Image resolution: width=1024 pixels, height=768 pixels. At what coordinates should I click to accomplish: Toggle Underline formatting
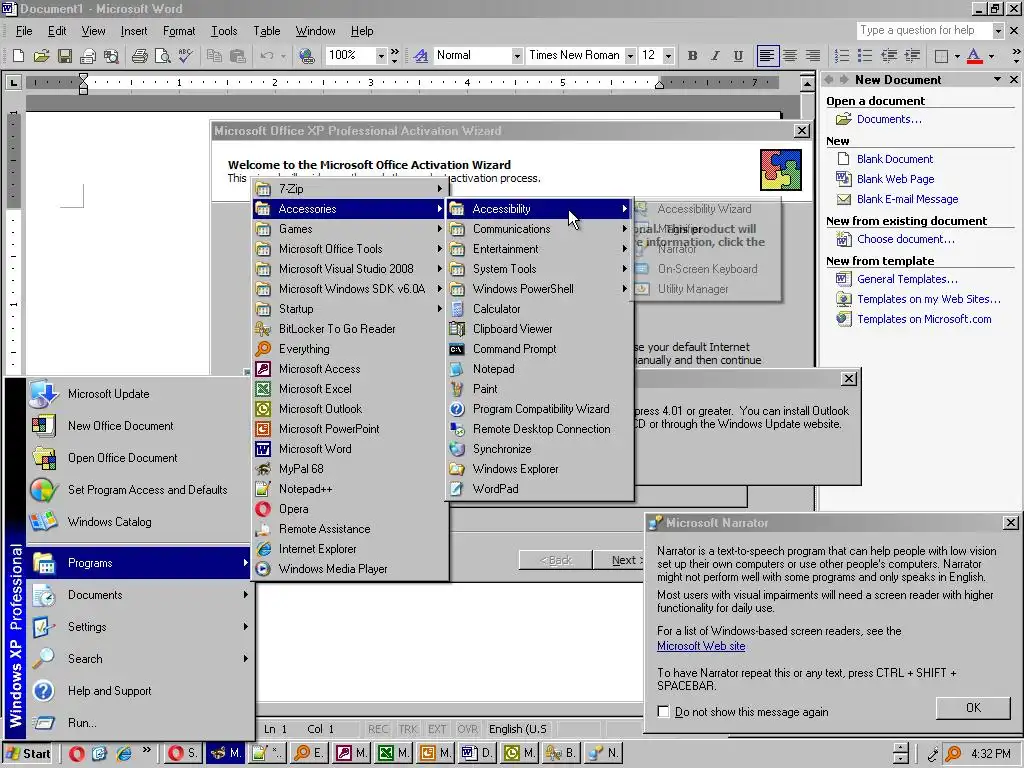(738, 56)
